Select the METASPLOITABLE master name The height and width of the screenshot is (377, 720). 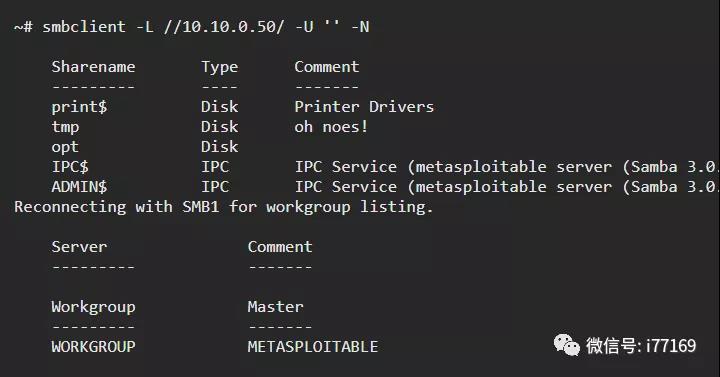pyautogui.click(x=313, y=347)
